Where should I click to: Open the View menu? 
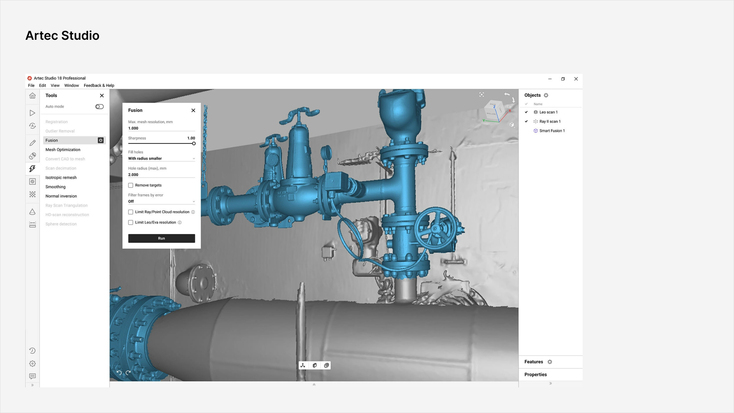coord(55,86)
